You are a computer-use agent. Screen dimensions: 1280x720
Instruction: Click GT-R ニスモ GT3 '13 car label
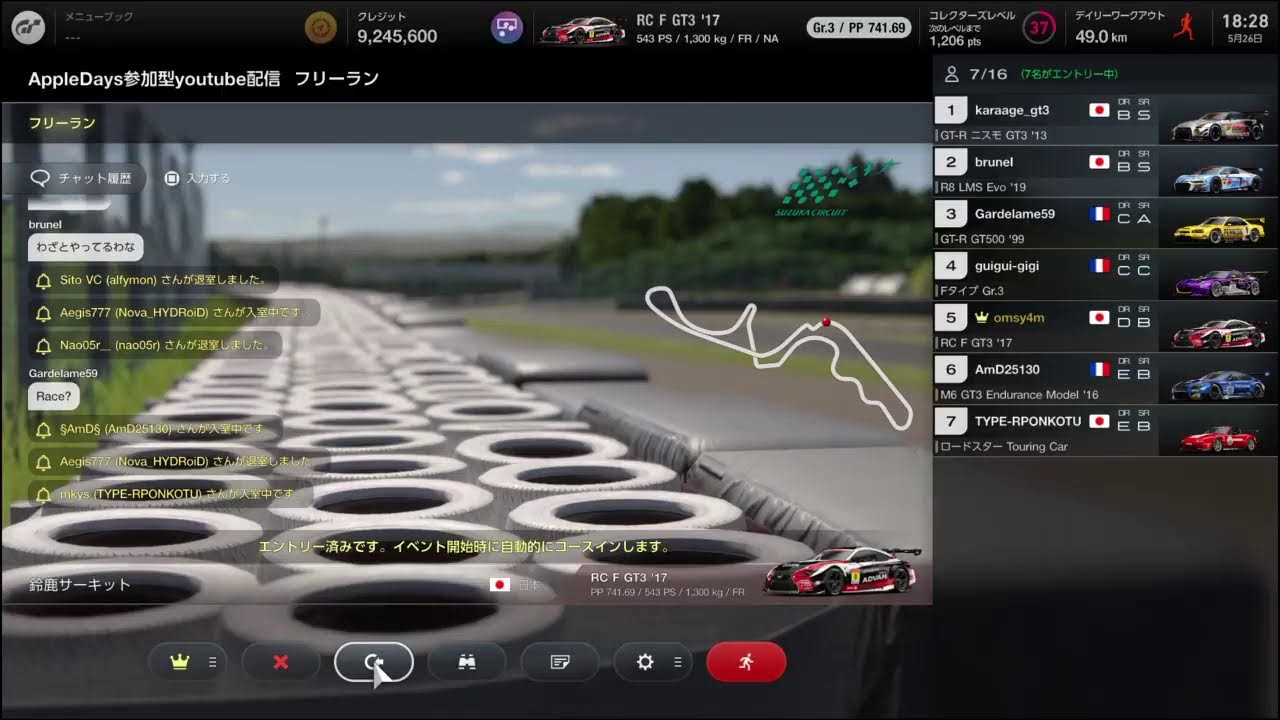[994, 135]
